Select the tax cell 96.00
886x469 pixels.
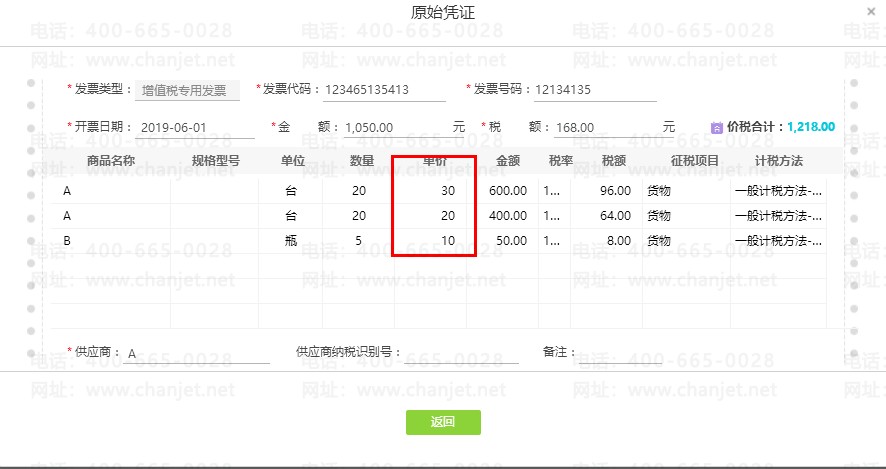606,191
